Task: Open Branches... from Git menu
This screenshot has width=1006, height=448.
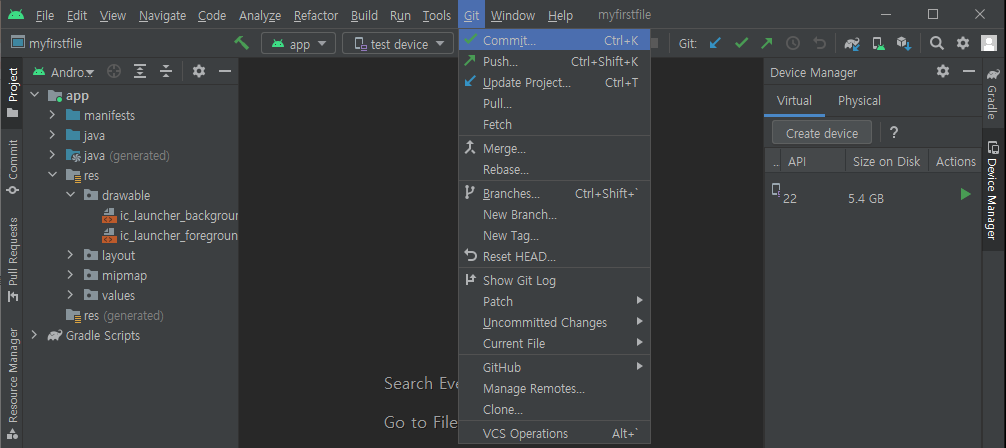Action: [554, 194]
